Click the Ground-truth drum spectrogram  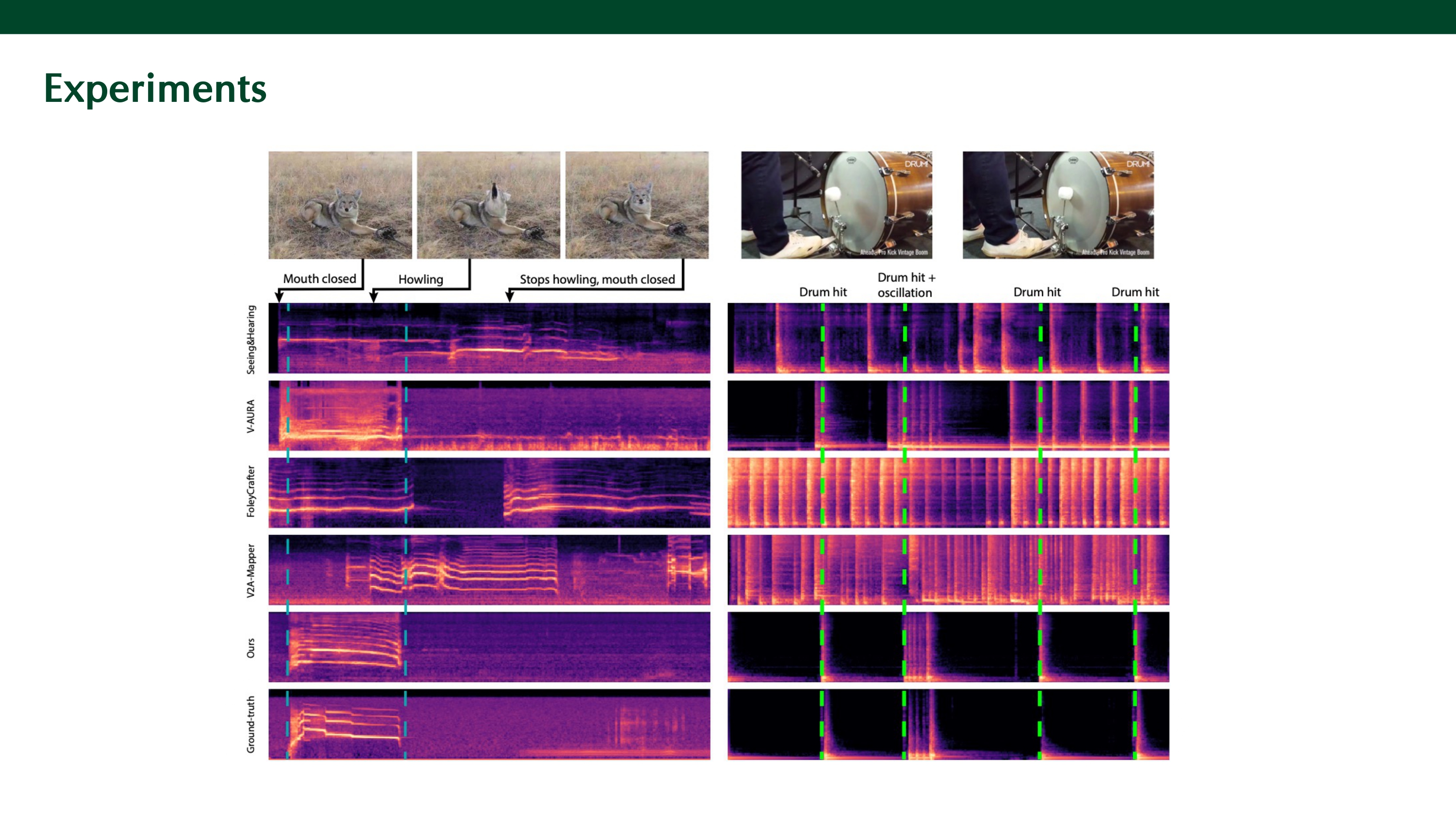tap(948, 724)
